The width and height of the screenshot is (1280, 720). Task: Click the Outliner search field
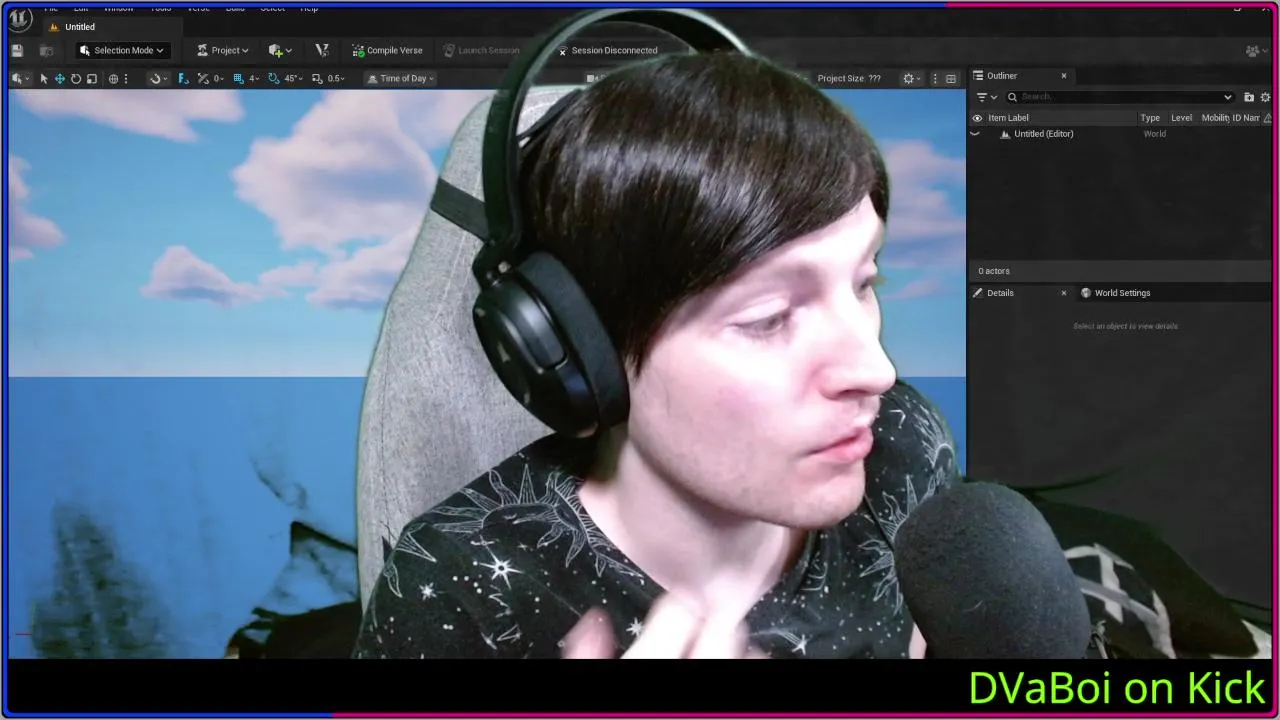1119,97
